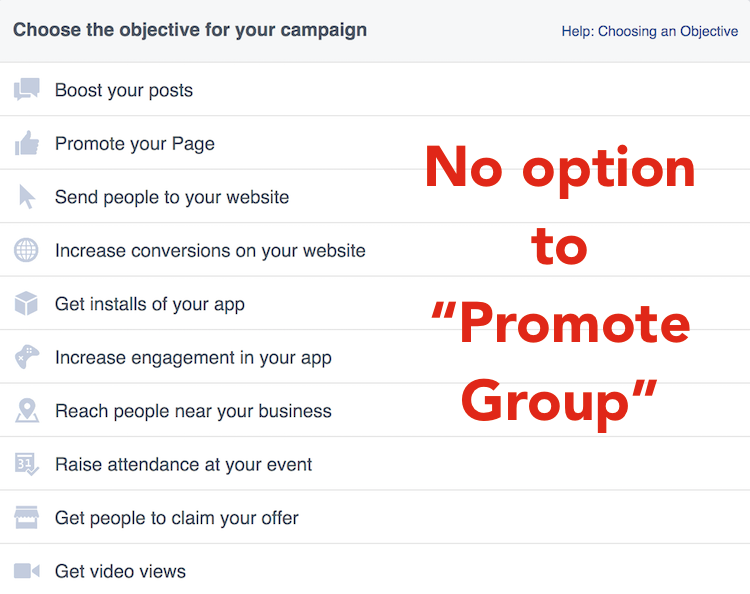
Task: Open Help: Choosing an Objective link
Action: [649, 31]
